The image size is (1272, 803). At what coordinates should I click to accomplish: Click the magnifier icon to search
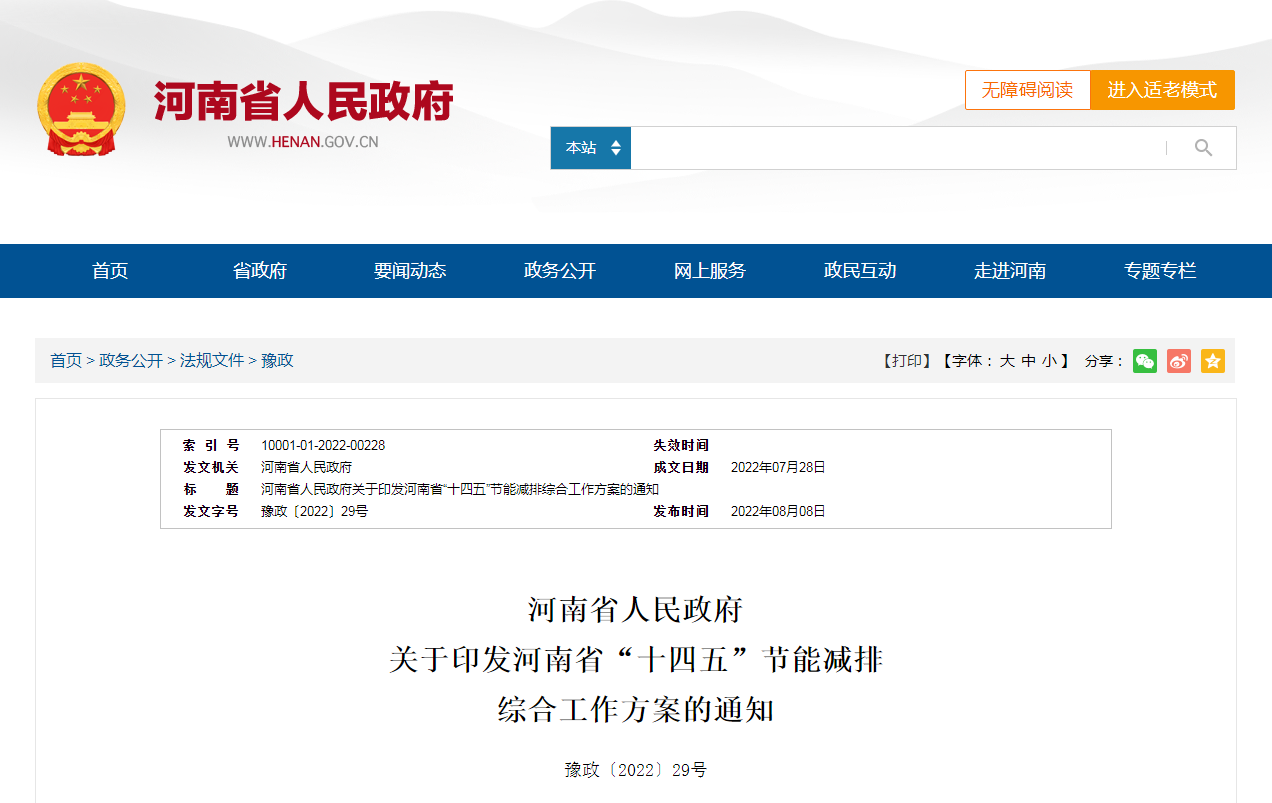(x=1201, y=147)
